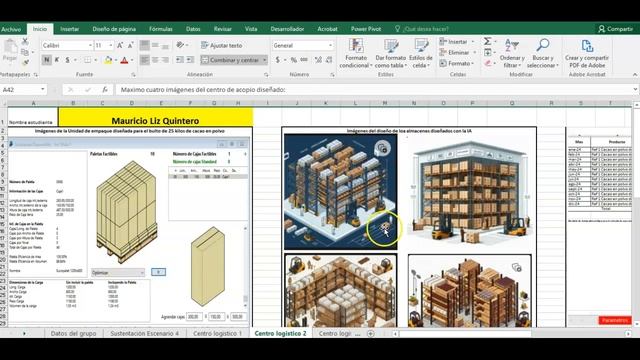The image size is (640, 360).
Task: Open the Centro logístico 1 sheet tab
Action: [x=218, y=333]
